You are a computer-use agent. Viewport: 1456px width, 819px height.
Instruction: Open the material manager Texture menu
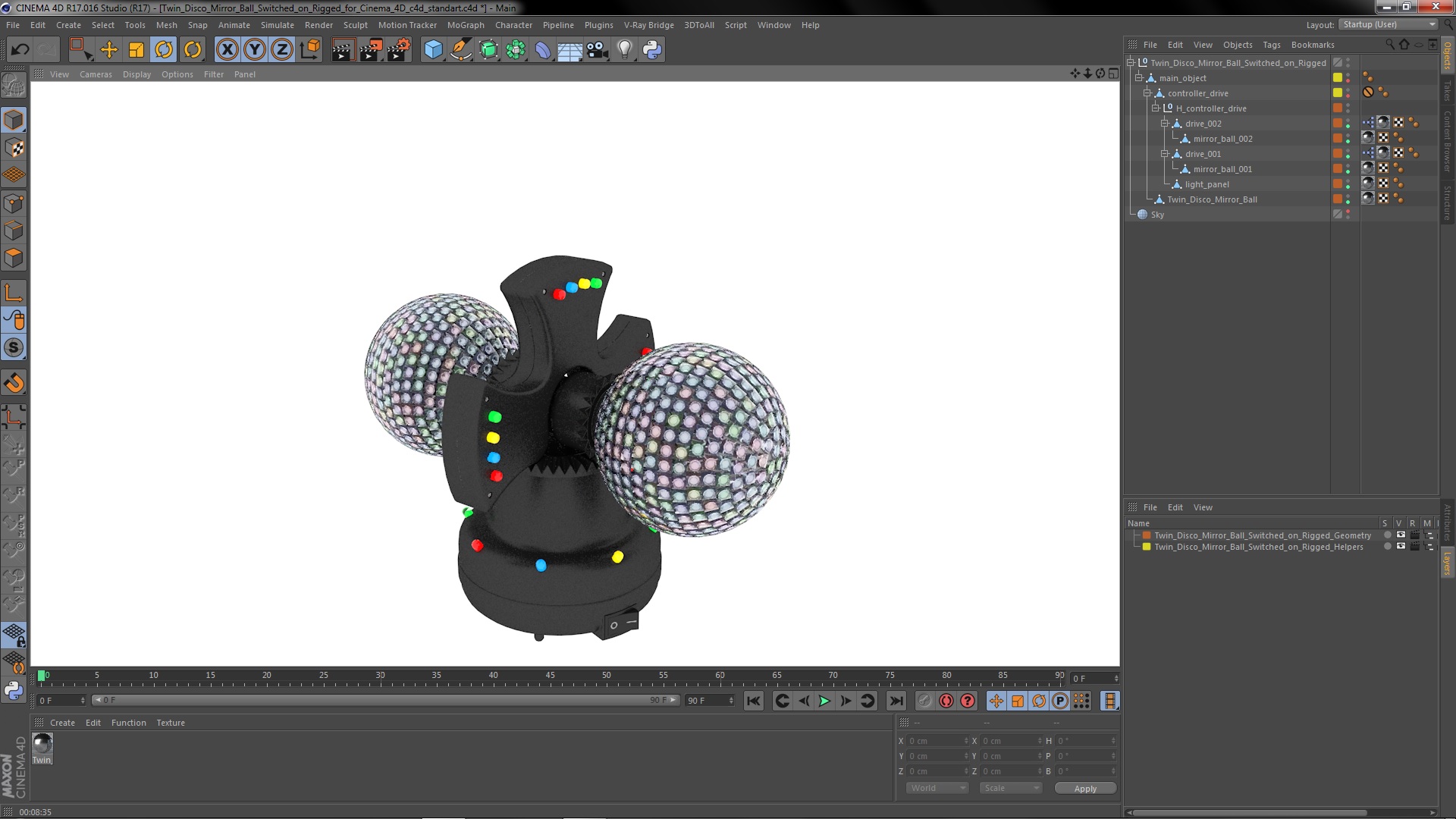pyautogui.click(x=171, y=723)
